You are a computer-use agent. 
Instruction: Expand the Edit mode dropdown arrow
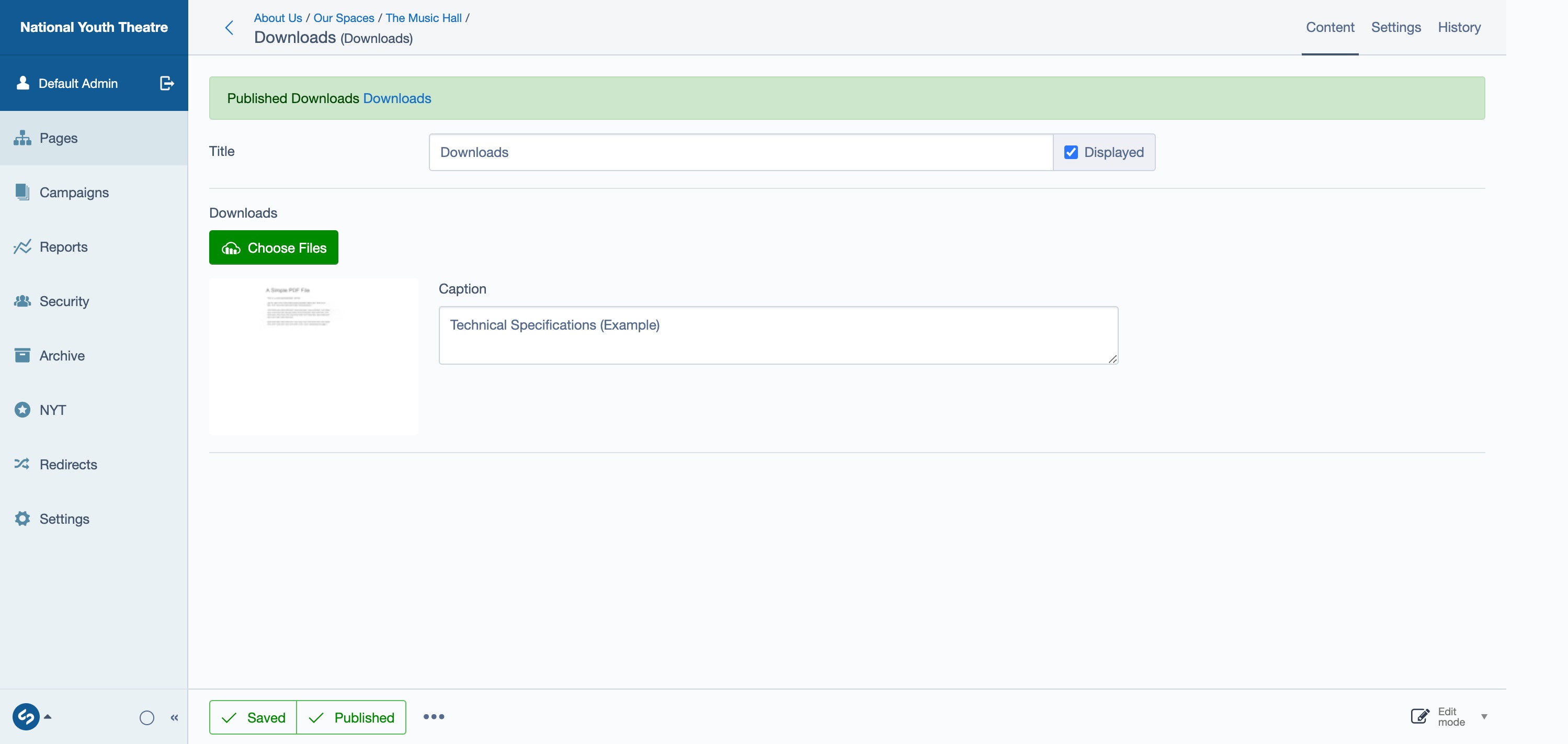1484,717
